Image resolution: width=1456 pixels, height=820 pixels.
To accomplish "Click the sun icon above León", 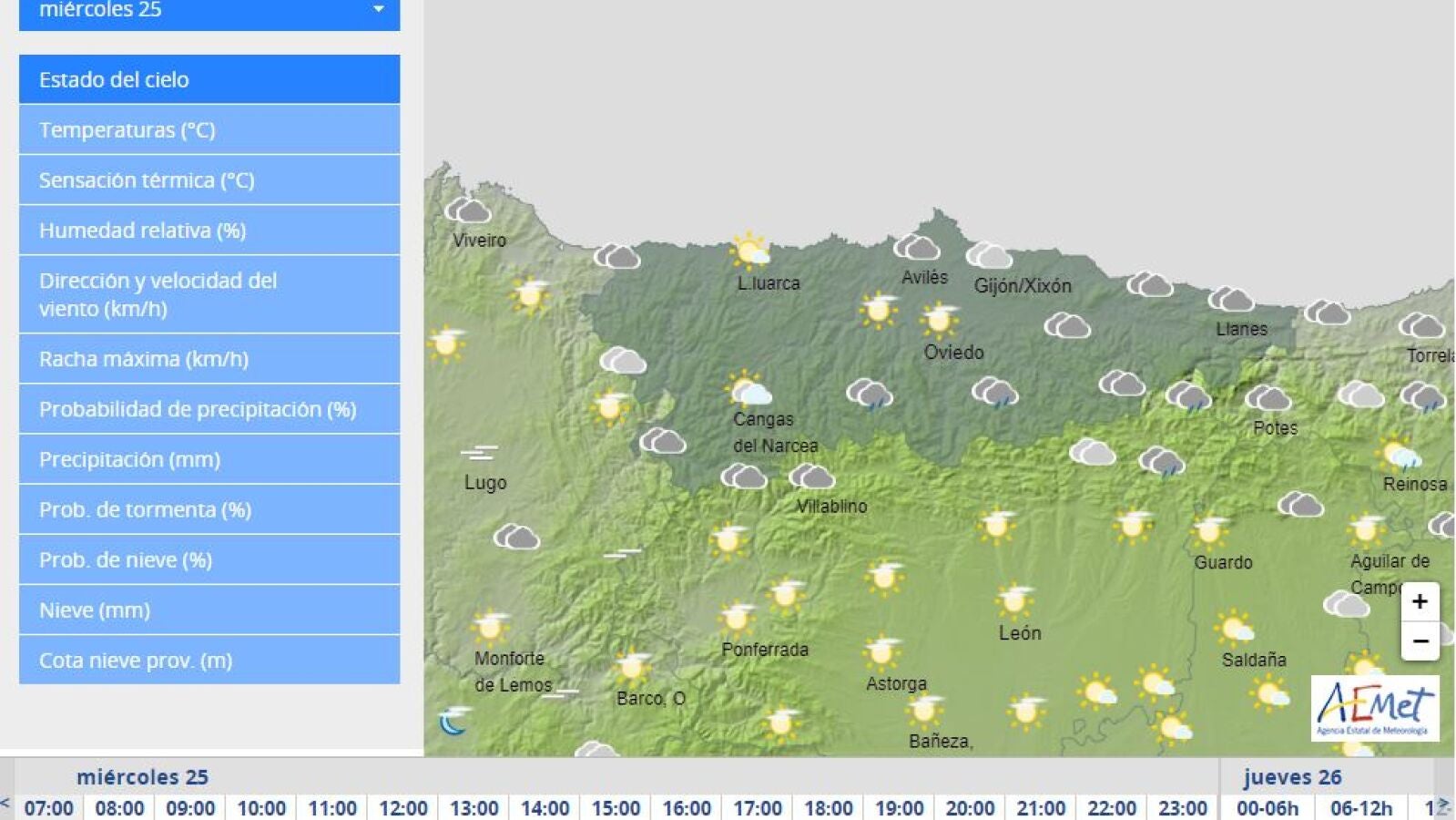I will click(x=1013, y=600).
